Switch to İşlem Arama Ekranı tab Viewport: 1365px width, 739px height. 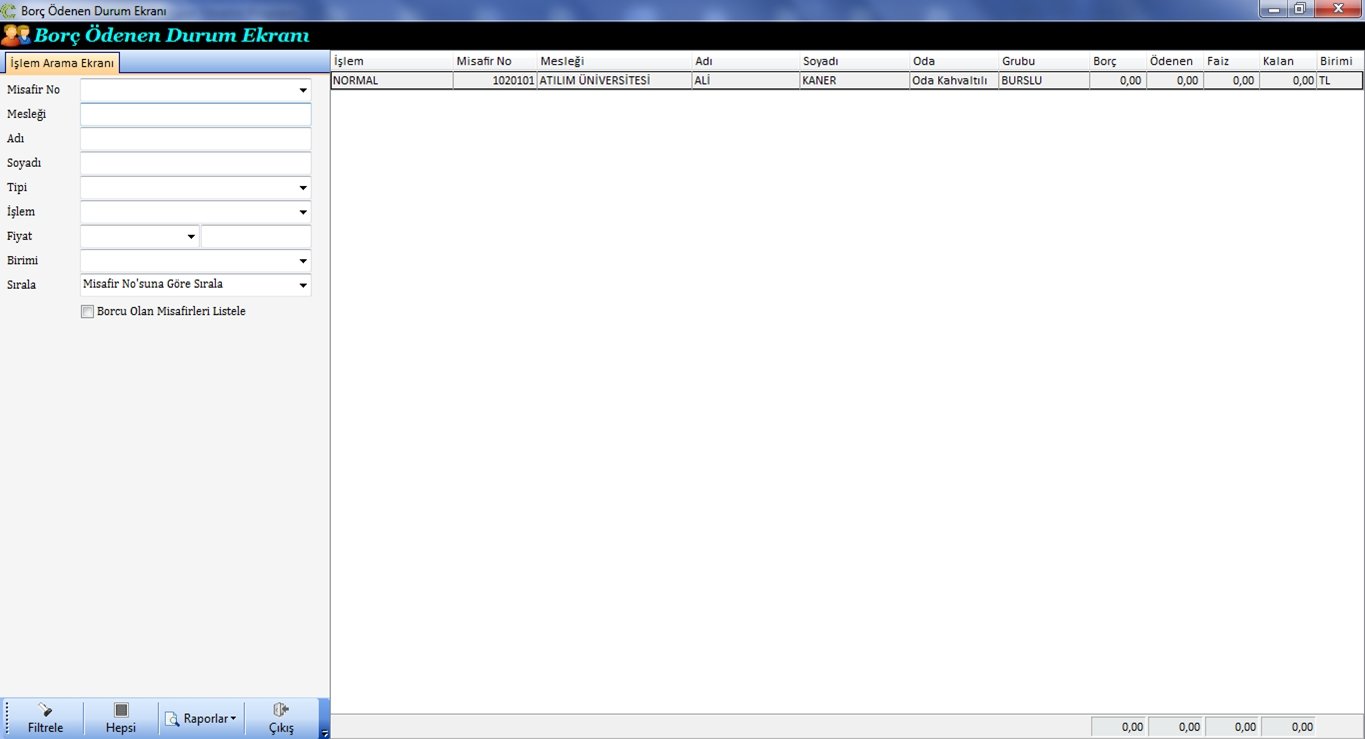pyautogui.click(x=62, y=63)
